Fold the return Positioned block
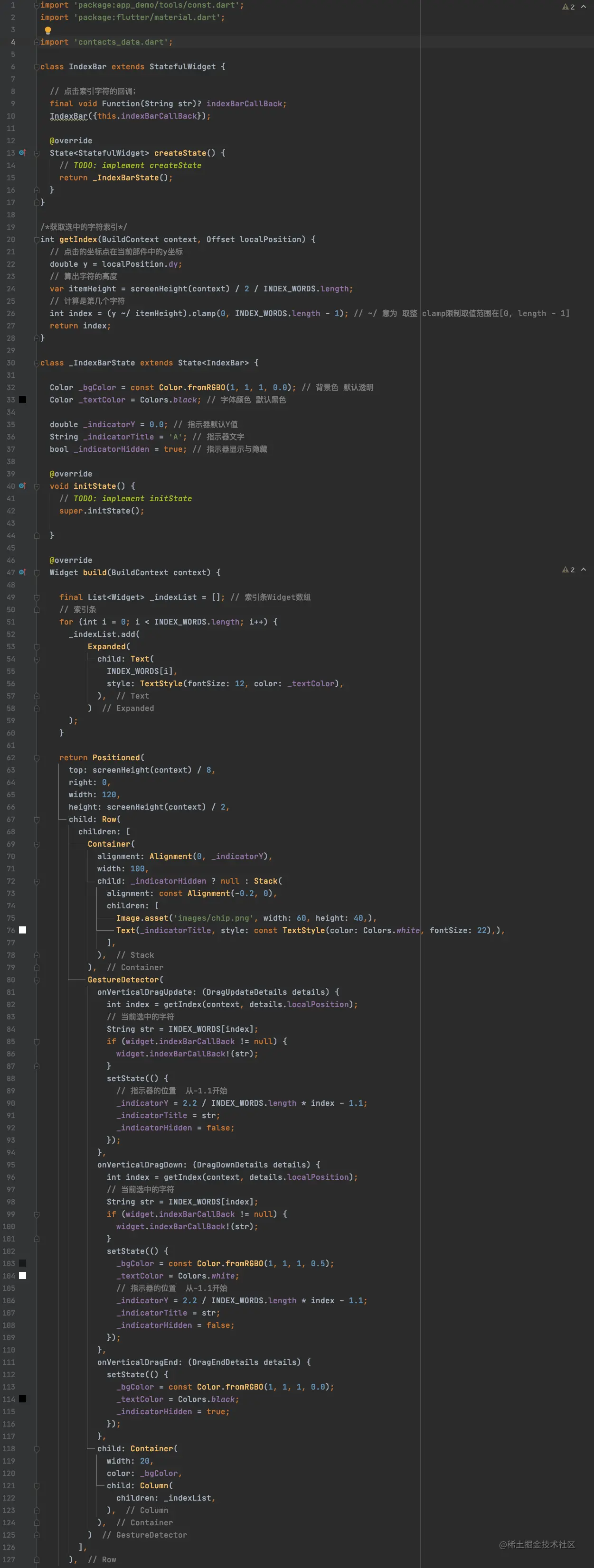The width and height of the screenshot is (594, 1568). [x=37, y=758]
